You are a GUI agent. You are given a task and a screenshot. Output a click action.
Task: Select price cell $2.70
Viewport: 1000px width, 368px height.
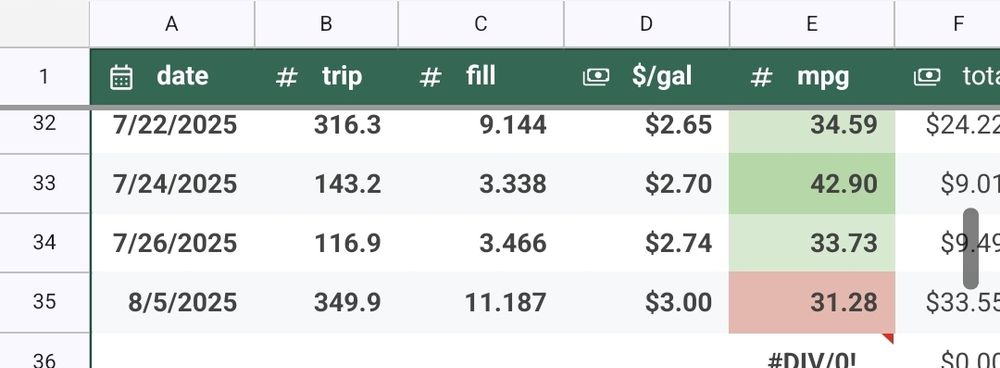click(646, 184)
